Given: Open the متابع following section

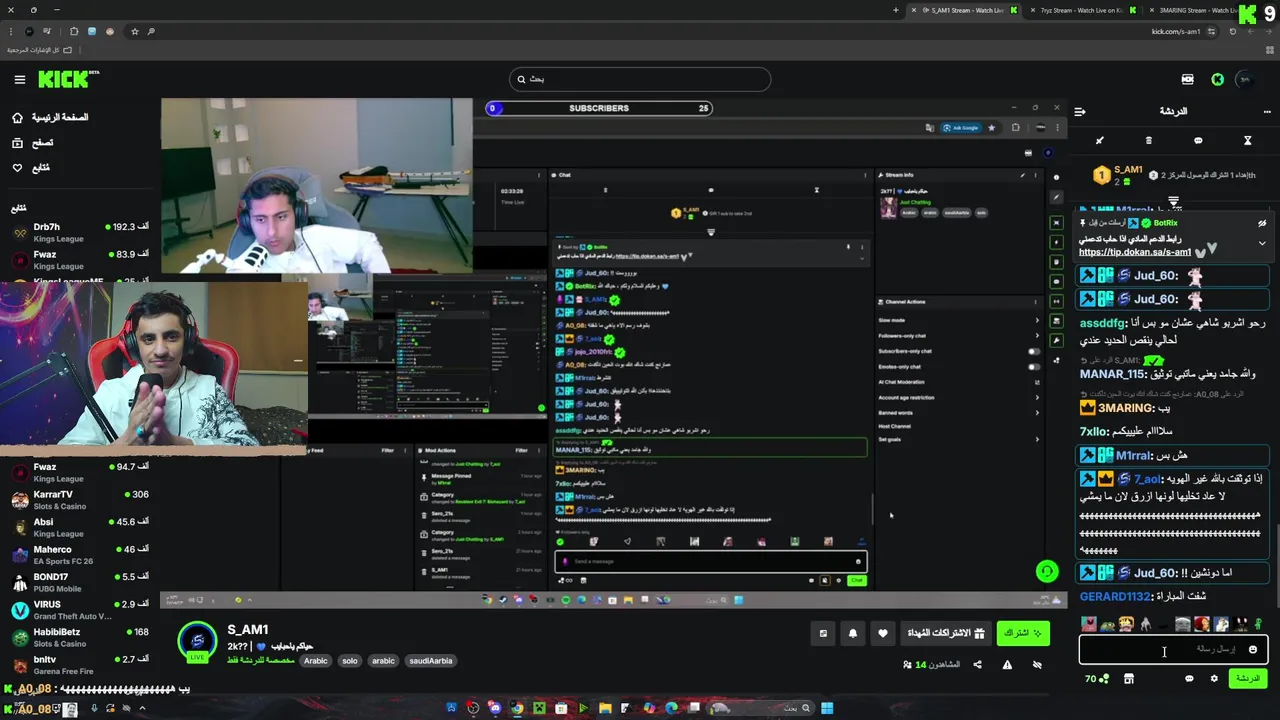Looking at the screenshot, I should [30, 168].
